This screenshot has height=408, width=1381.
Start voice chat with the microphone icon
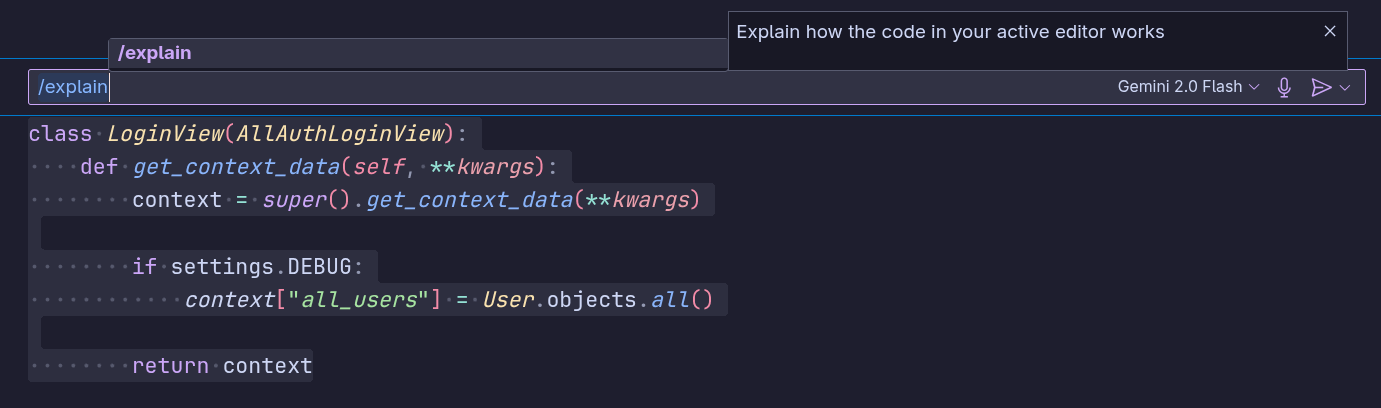pos(1285,88)
